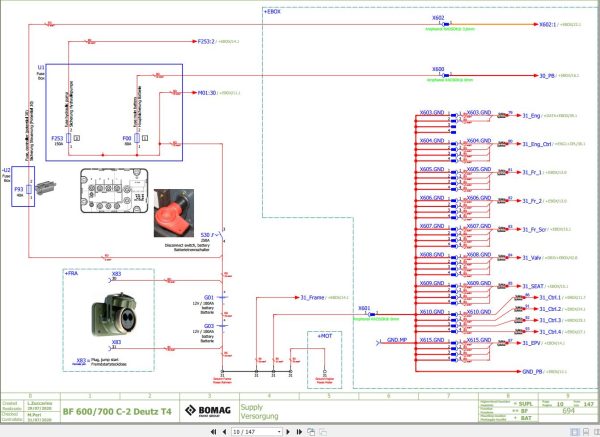Click the S30 disconnect switch label

click(205, 235)
